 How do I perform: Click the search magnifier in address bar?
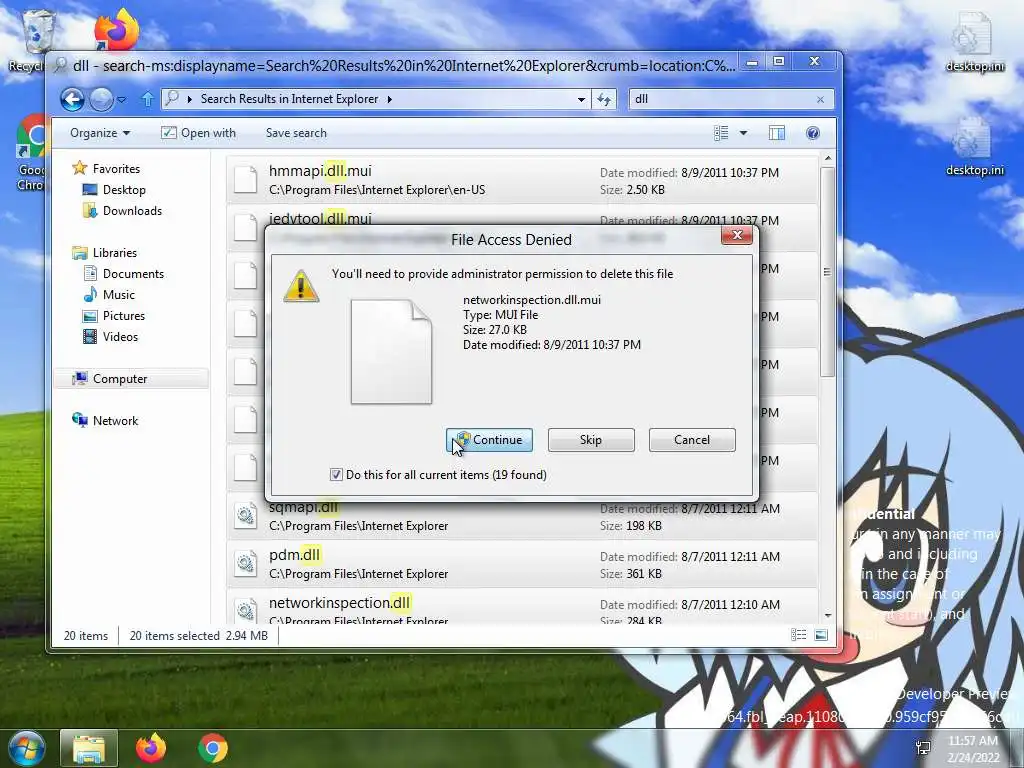[x=172, y=99]
